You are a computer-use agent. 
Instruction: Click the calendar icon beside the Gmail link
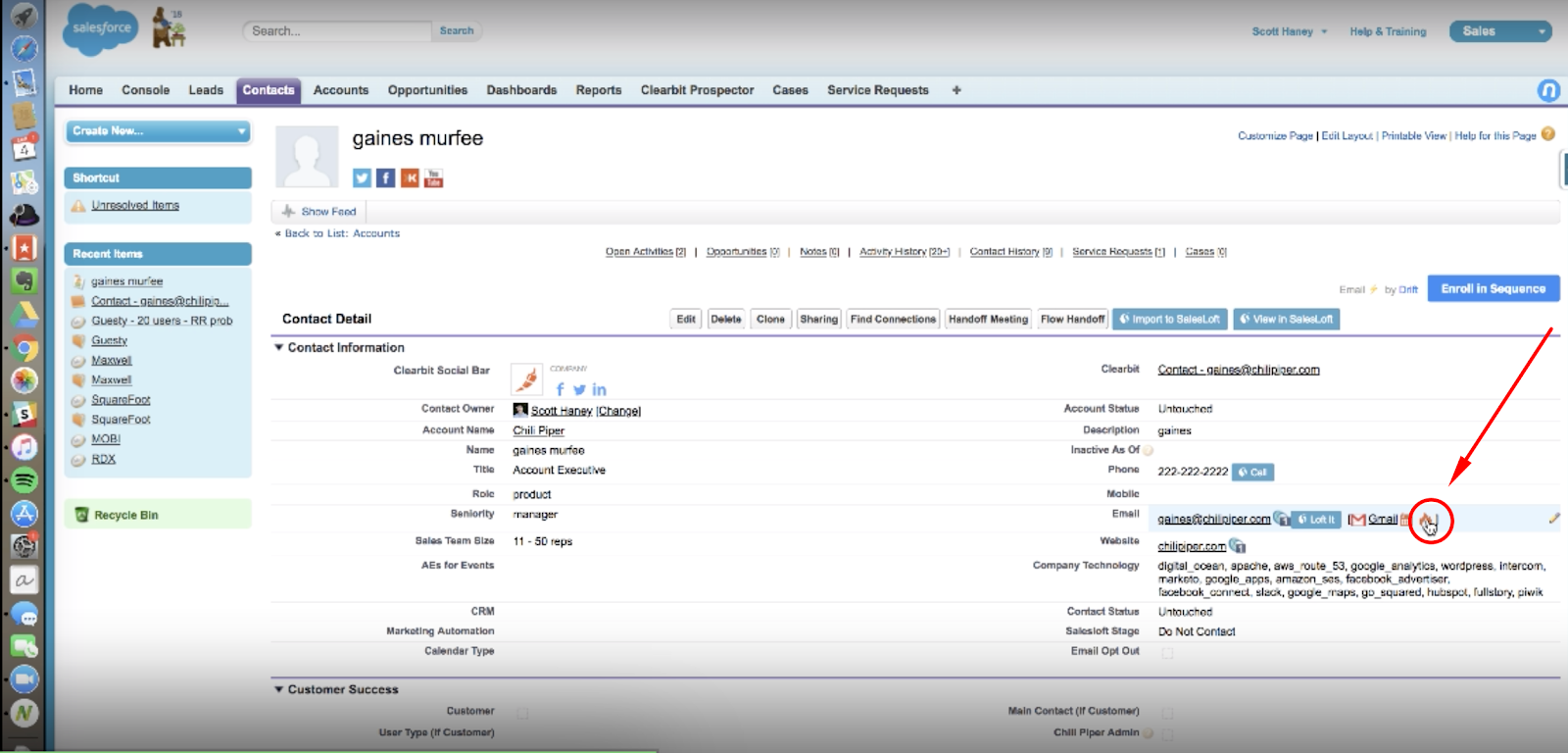[x=1405, y=520]
